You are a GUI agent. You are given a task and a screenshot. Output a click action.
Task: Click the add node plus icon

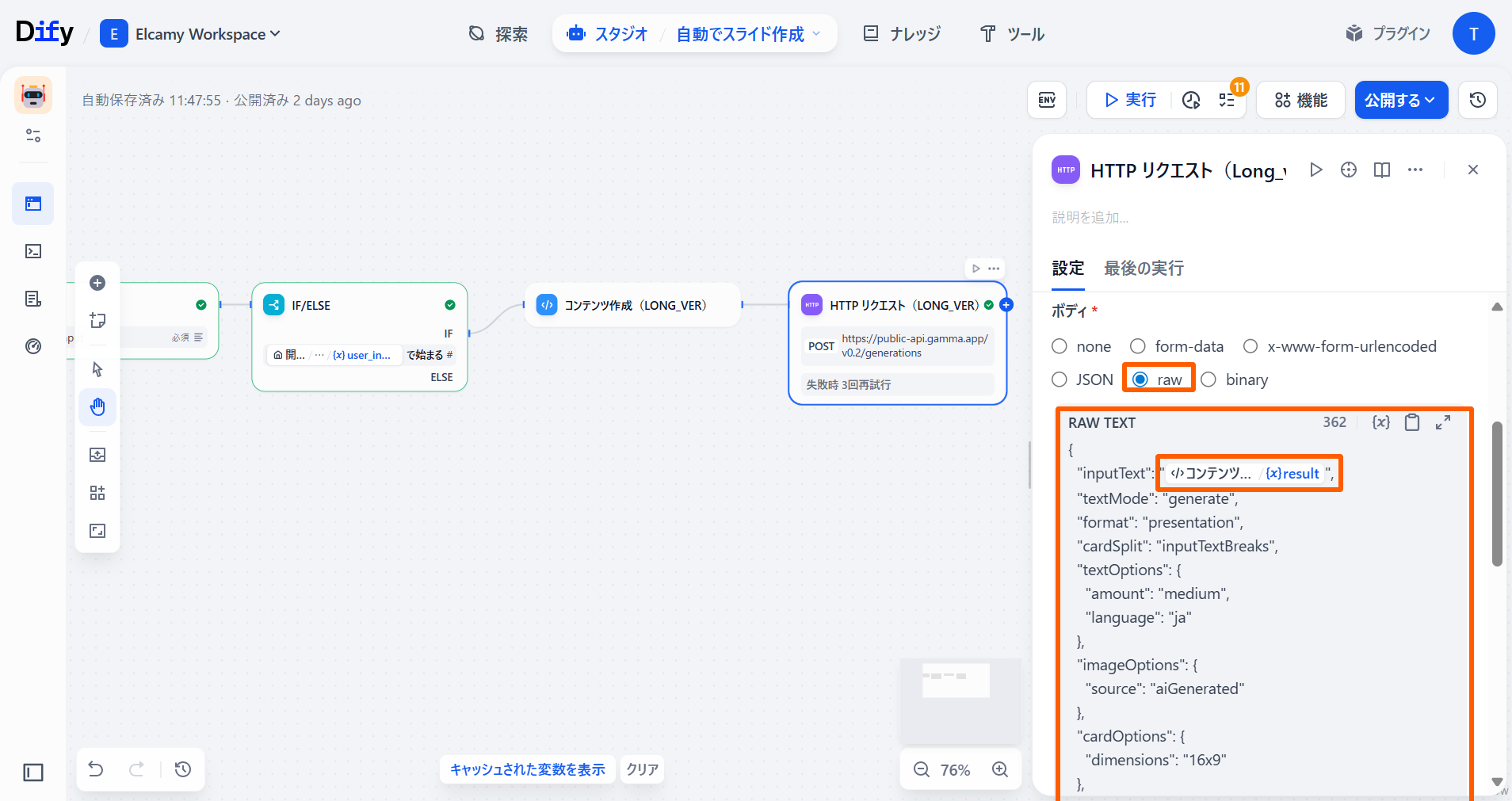tap(97, 283)
